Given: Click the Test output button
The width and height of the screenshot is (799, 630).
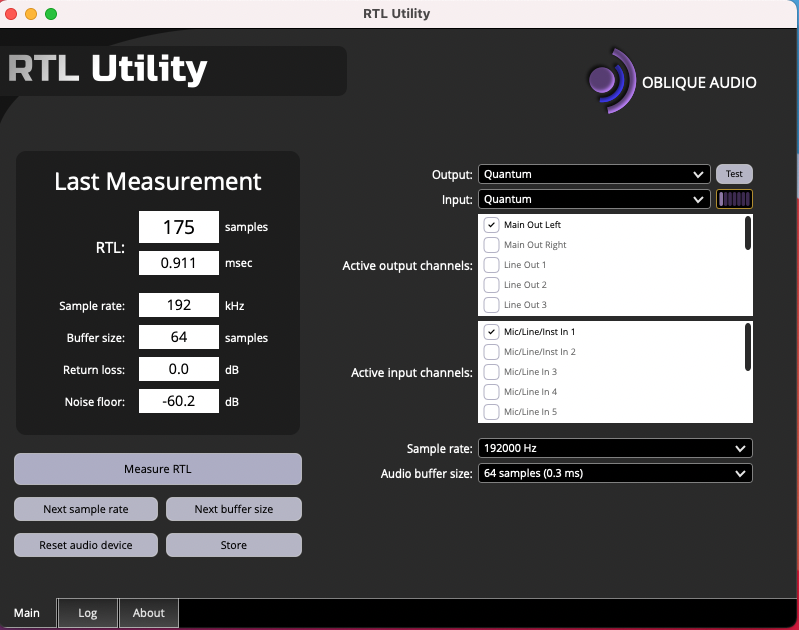Looking at the screenshot, I should [734, 174].
